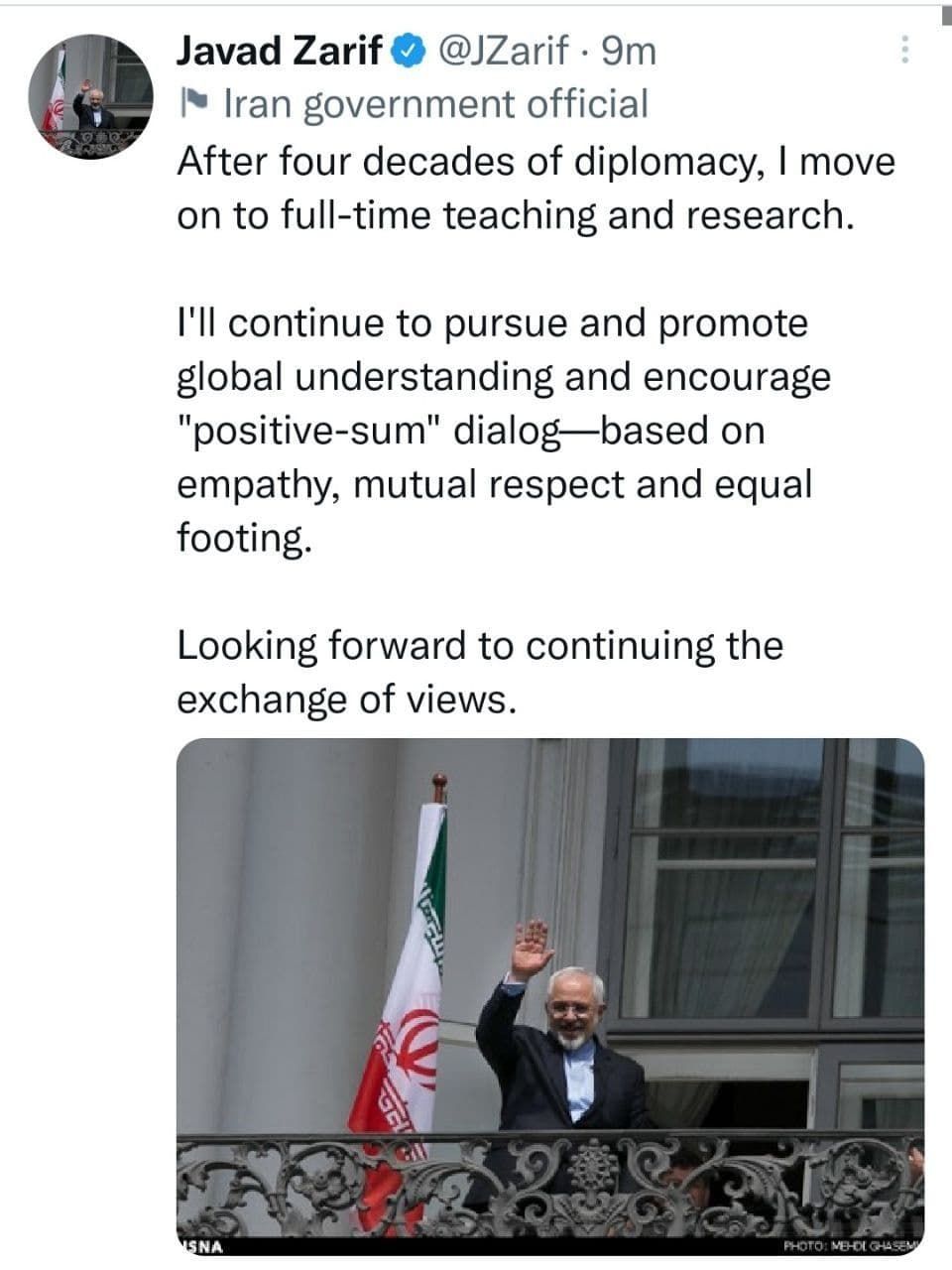The image size is (952, 1270).
Task: Click the "I'll continue to pursue" paragraph
Action: (504, 431)
